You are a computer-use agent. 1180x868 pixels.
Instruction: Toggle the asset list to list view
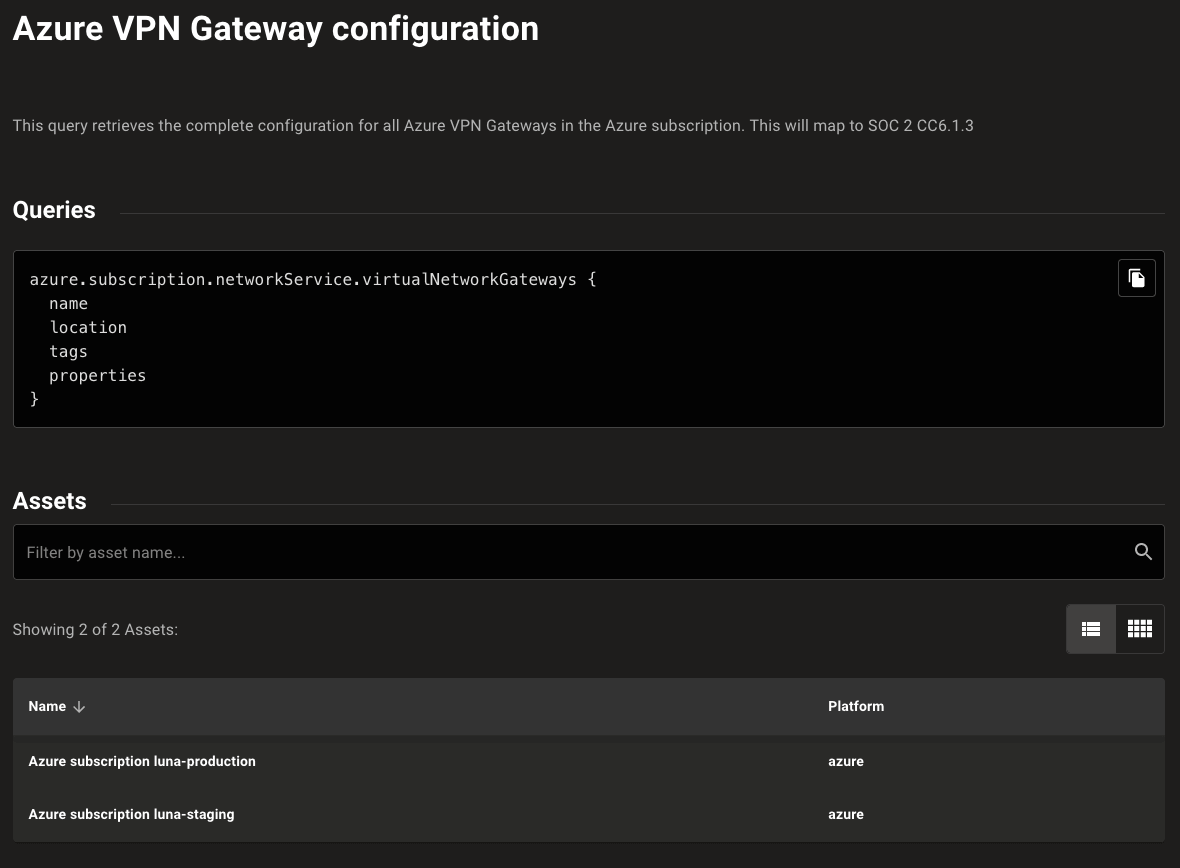(1091, 629)
